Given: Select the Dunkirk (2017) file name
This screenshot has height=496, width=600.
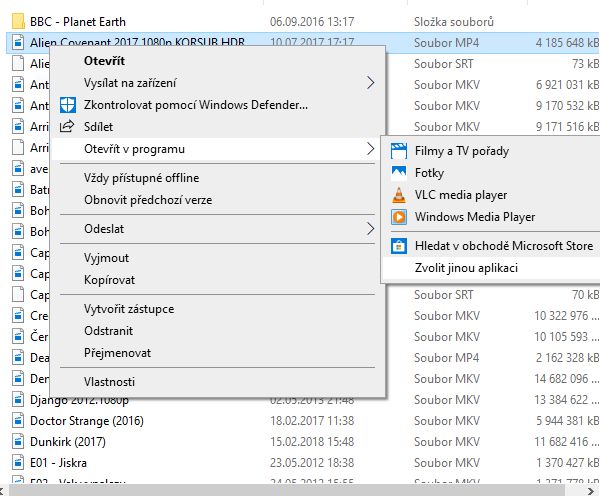Looking at the screenshot, I should [x=68, y=442].
